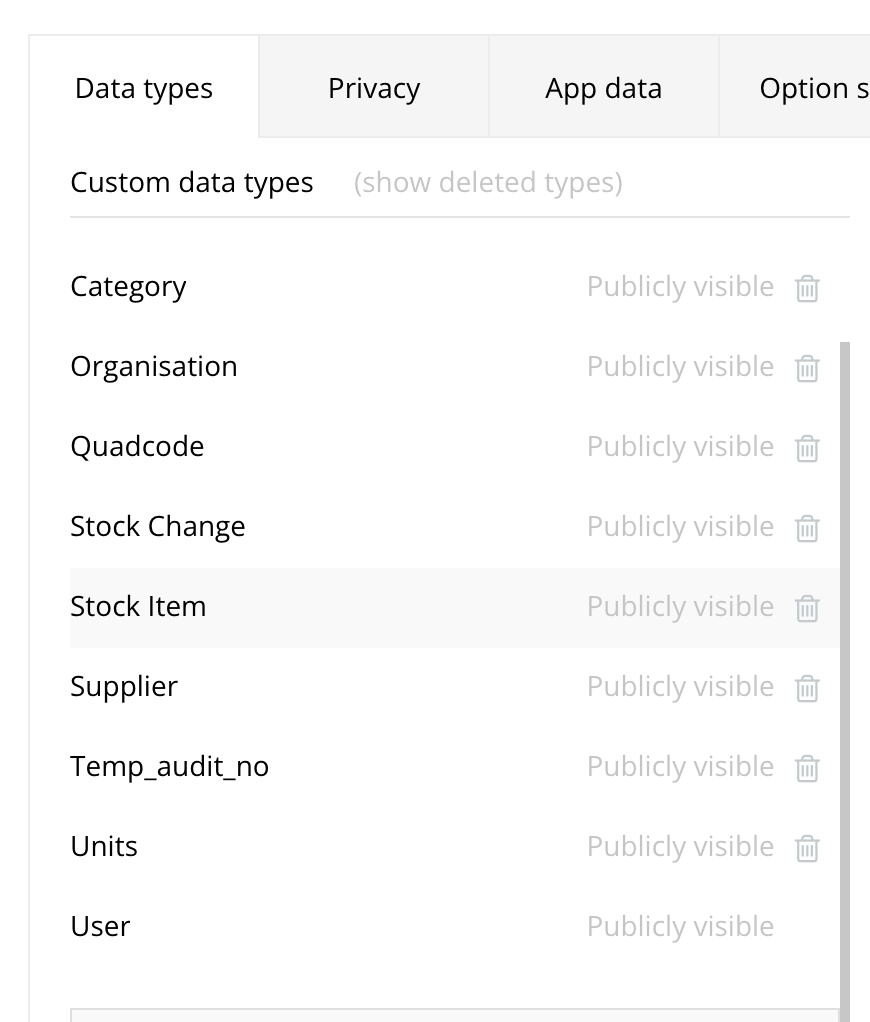Delete the Category data type
The image size is (870, 1022).
click(x=807, y=288)
